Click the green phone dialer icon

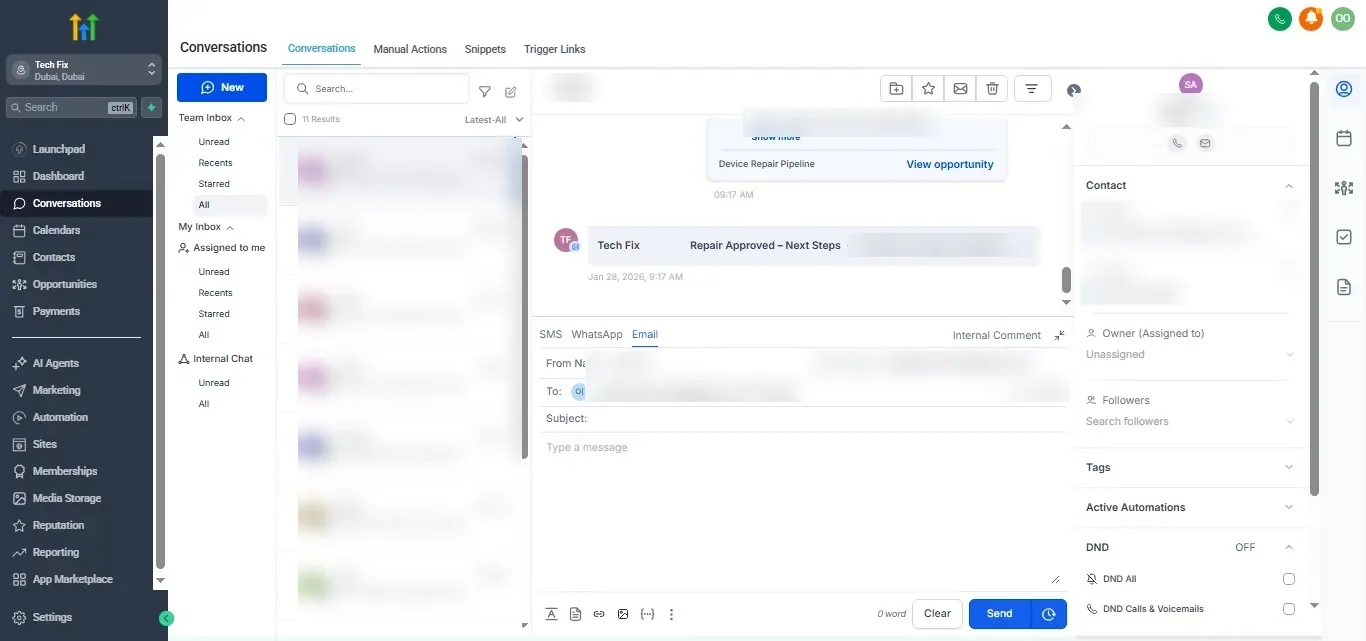(x=1279, y=18)
